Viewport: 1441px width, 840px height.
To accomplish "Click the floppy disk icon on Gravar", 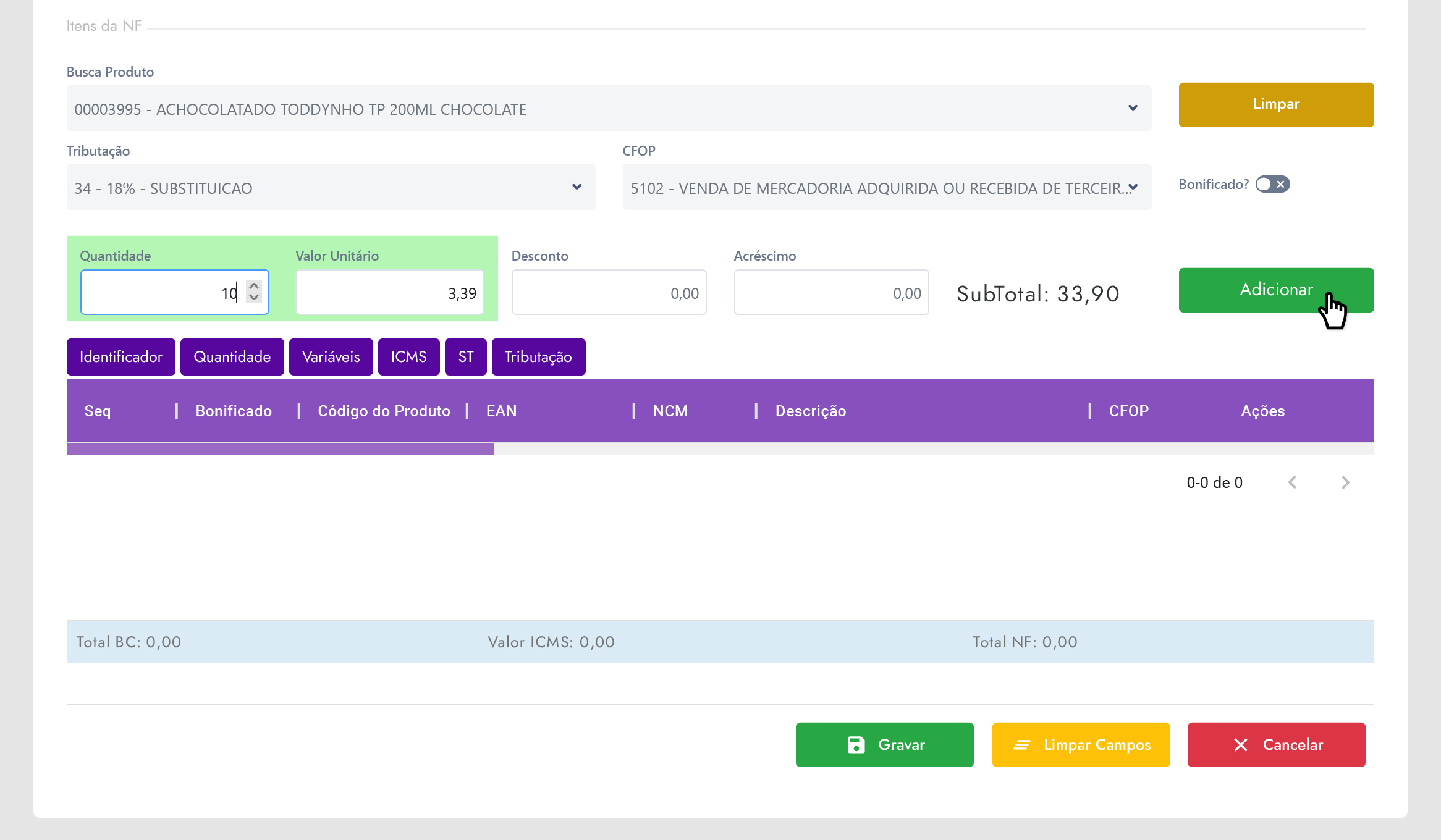I will click(x=856, y=745).
